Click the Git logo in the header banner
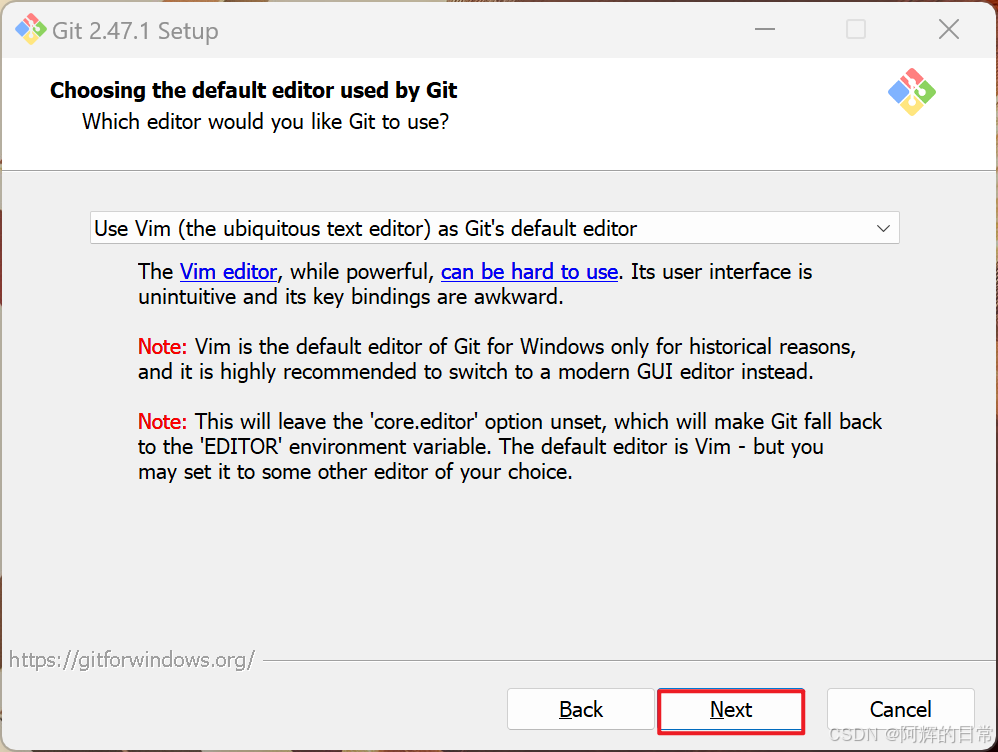Image resolution: width=998 pixels, height=752 pixels. pos(911,92)
